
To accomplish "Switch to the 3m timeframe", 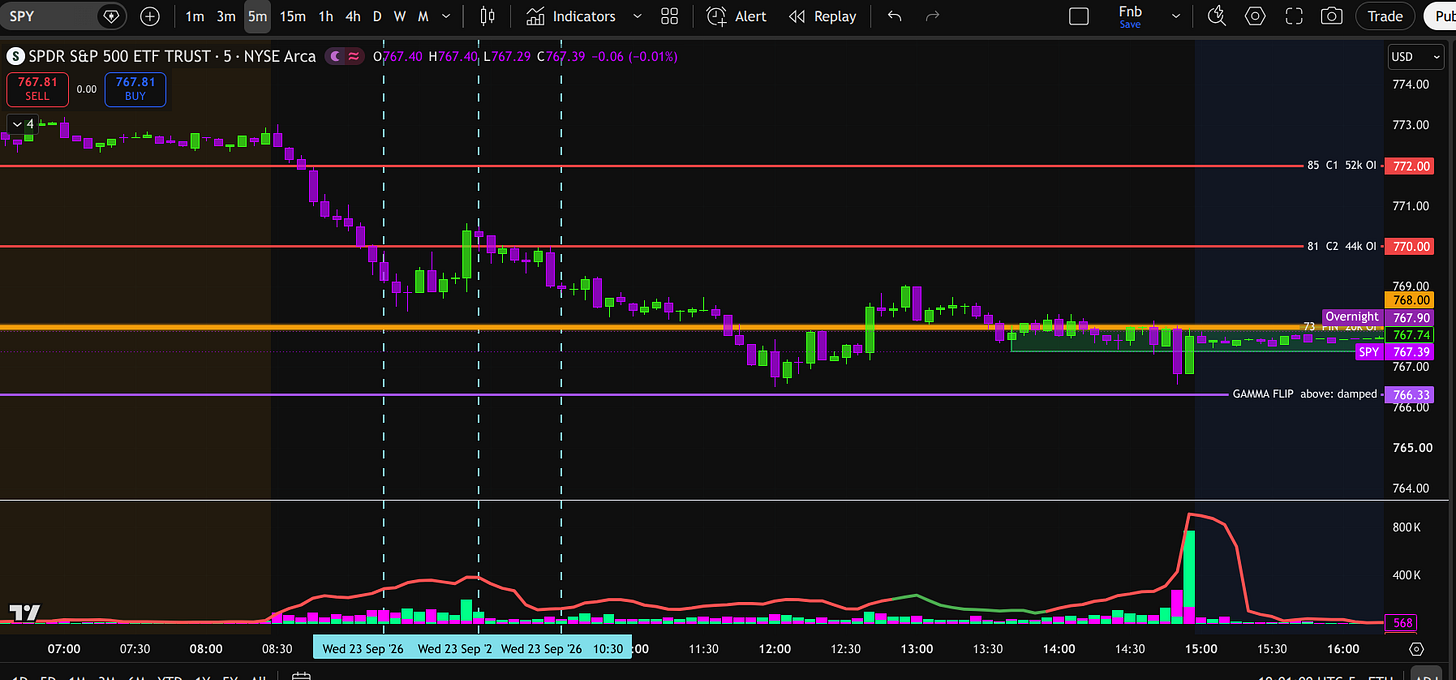I will [x=226, y=16].
